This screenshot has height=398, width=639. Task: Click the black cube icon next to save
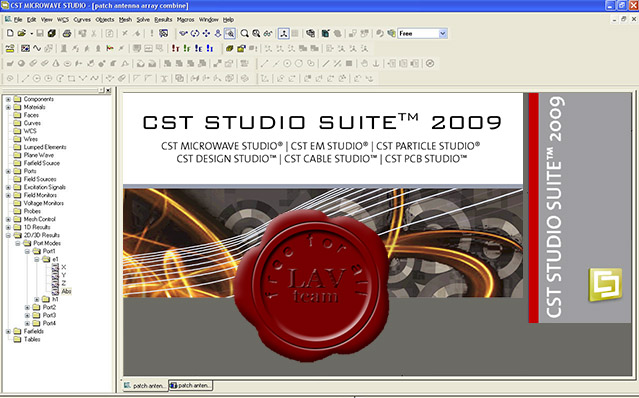[52, 33]
